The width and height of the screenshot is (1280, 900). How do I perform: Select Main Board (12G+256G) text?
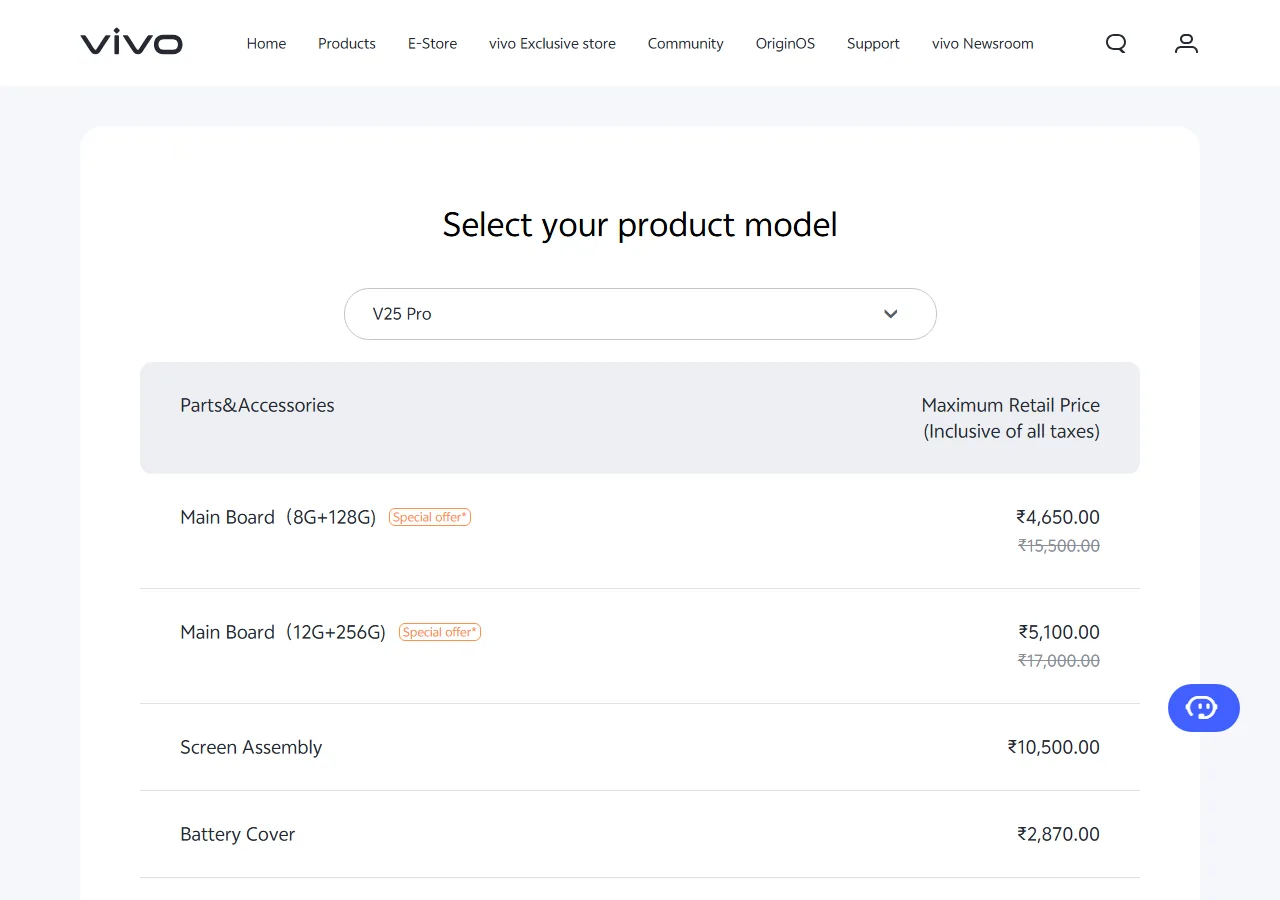point(283,632)
